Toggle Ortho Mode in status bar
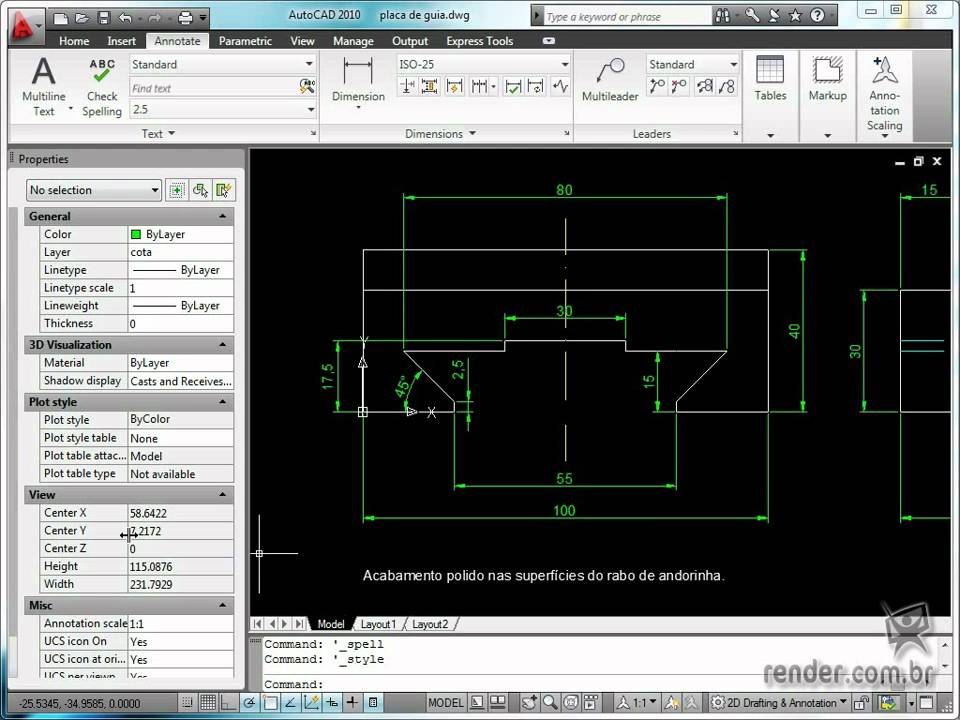 228,702
